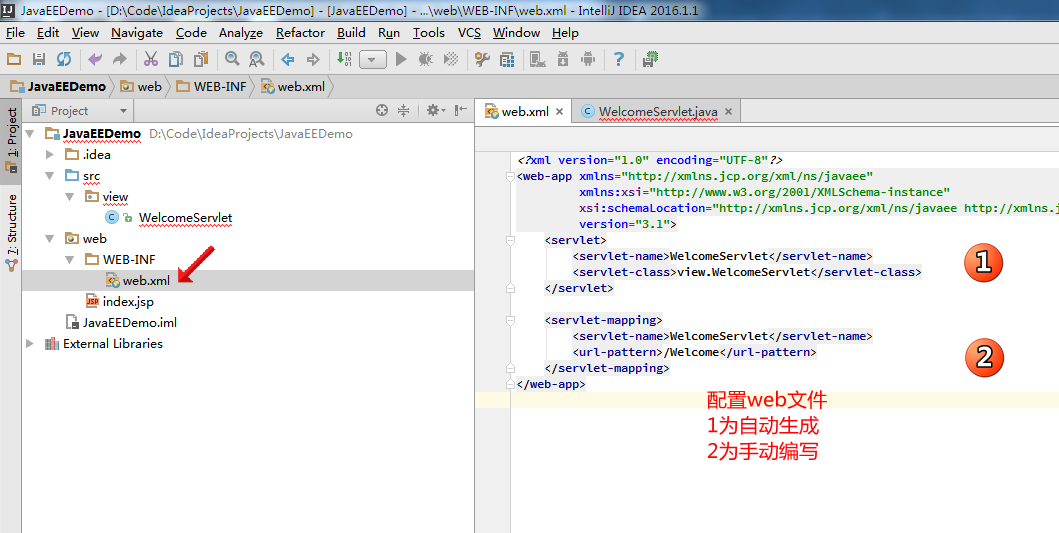
Task: Click the Run play icon
Action: 401,59
